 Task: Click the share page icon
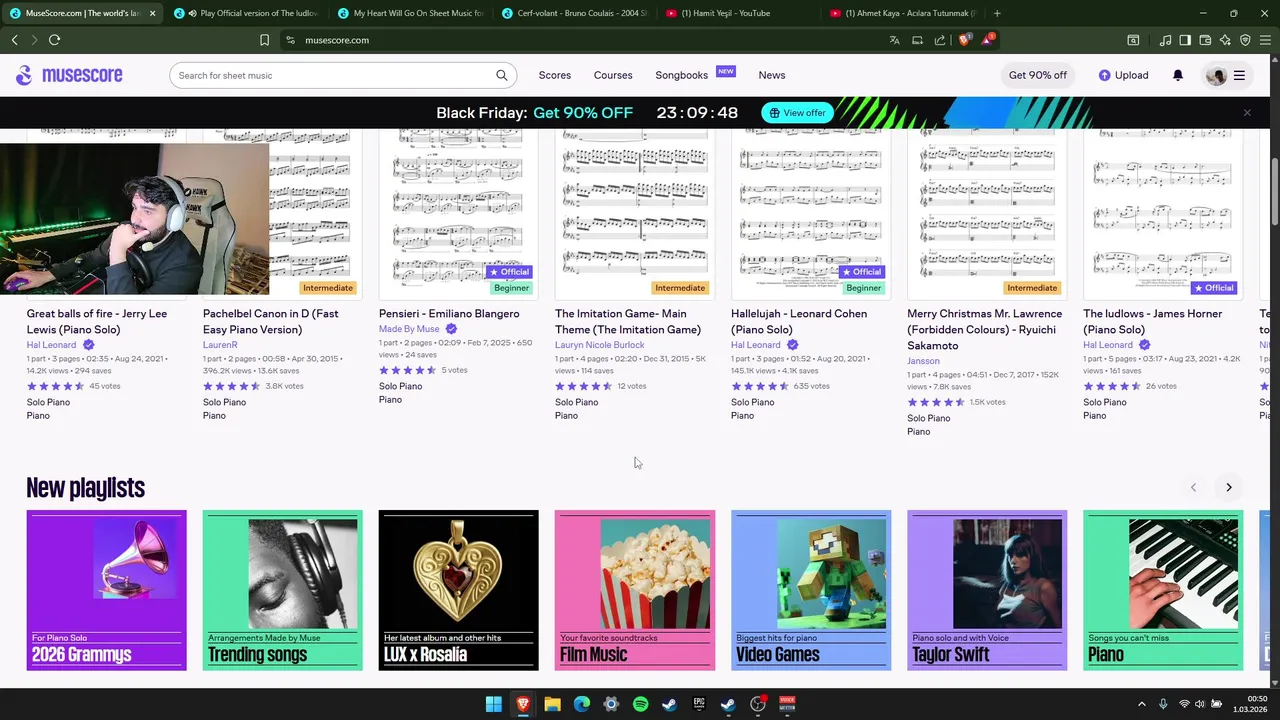(940, 40)
